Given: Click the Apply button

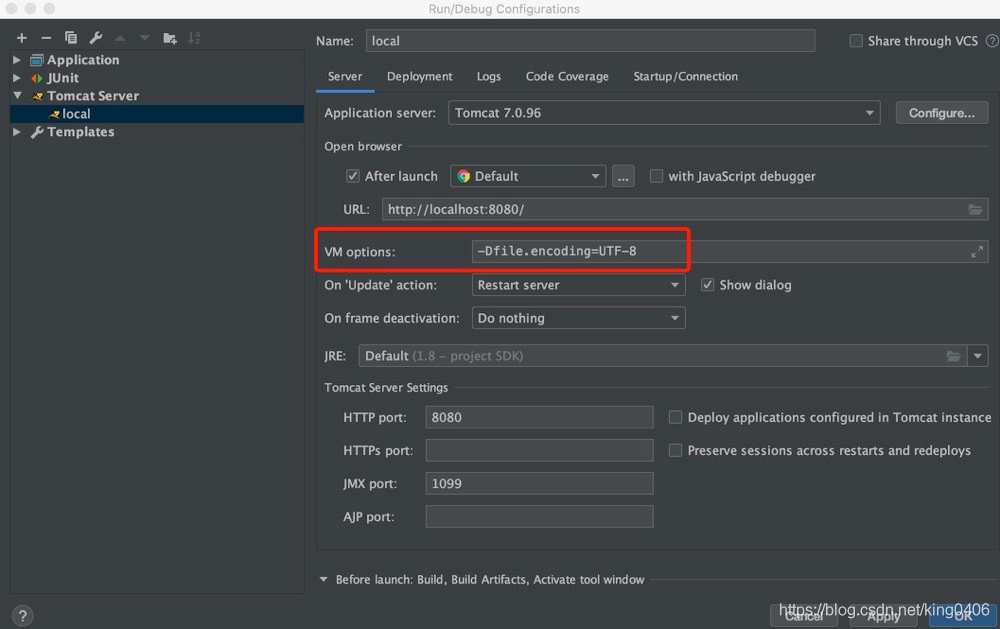Looking at the screenshot, I should [883, 615].
